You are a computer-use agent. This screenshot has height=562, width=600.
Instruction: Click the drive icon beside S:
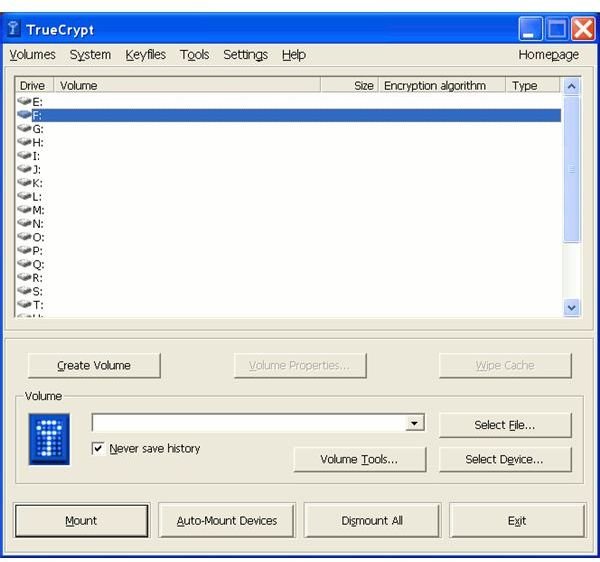[24, 291]
